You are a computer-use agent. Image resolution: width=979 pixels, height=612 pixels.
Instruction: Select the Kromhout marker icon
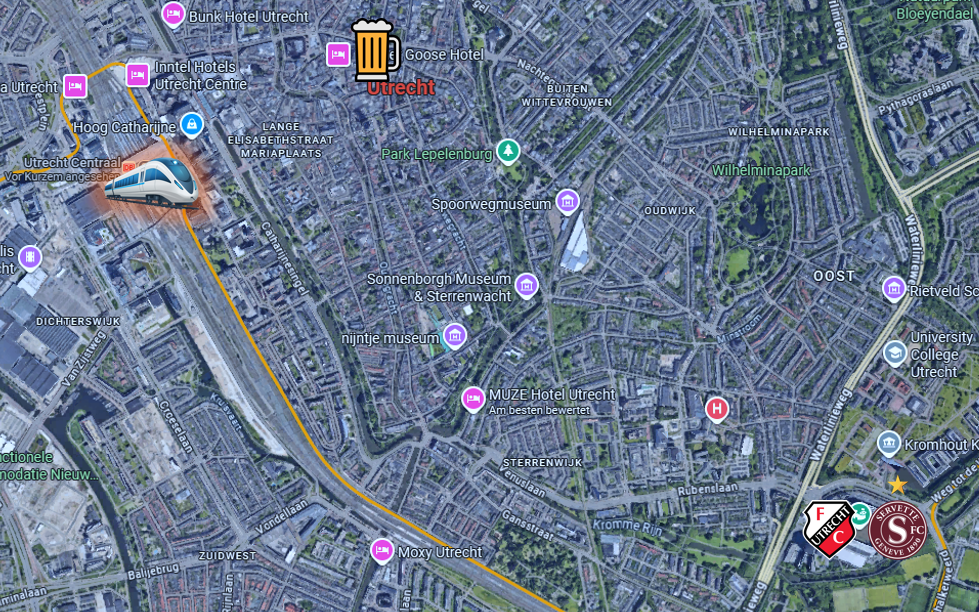(x=888, y=444)
